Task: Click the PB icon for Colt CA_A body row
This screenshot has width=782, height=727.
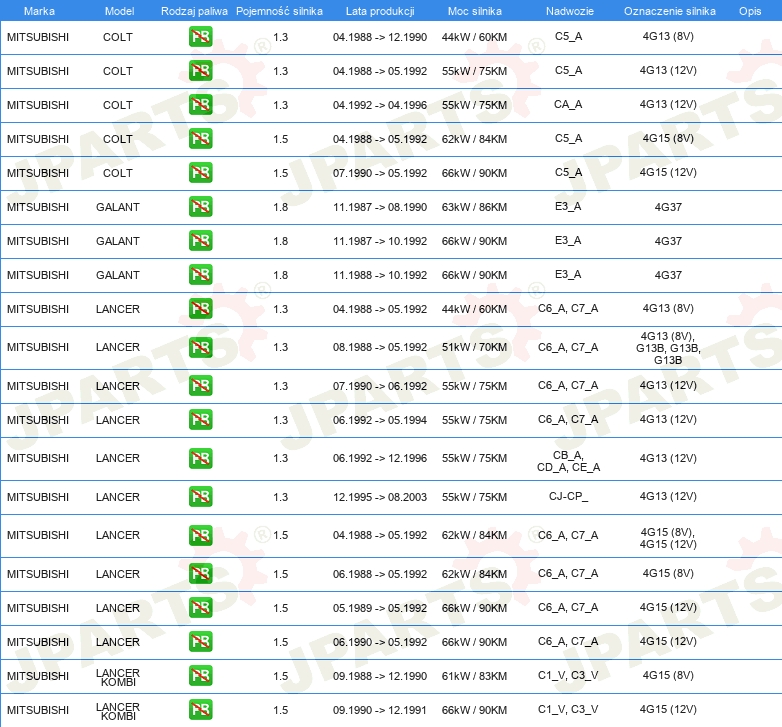Action: click(x=200, y=105)
